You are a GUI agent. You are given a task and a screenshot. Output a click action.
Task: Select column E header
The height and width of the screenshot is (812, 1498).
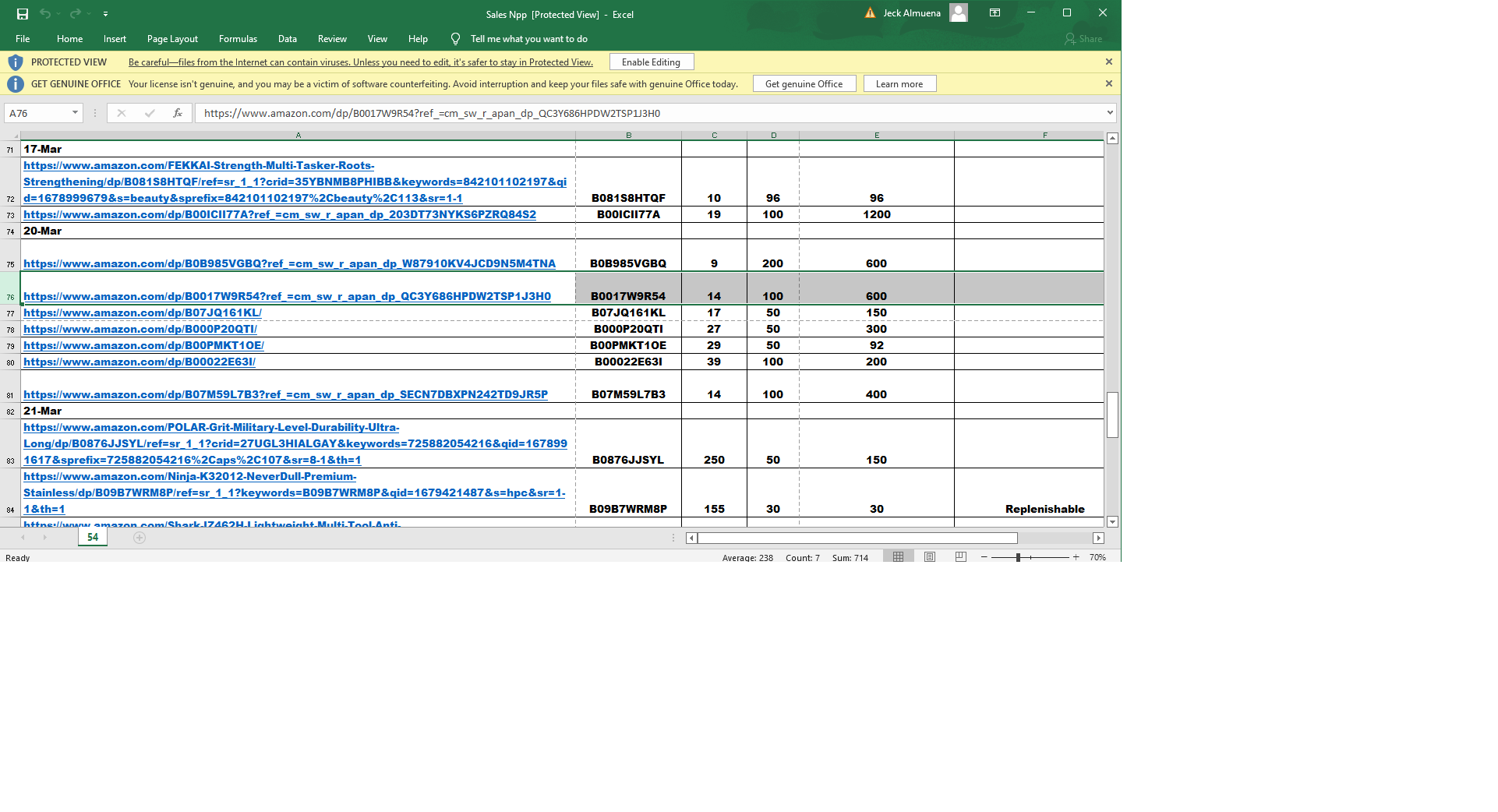click(876, 136)
